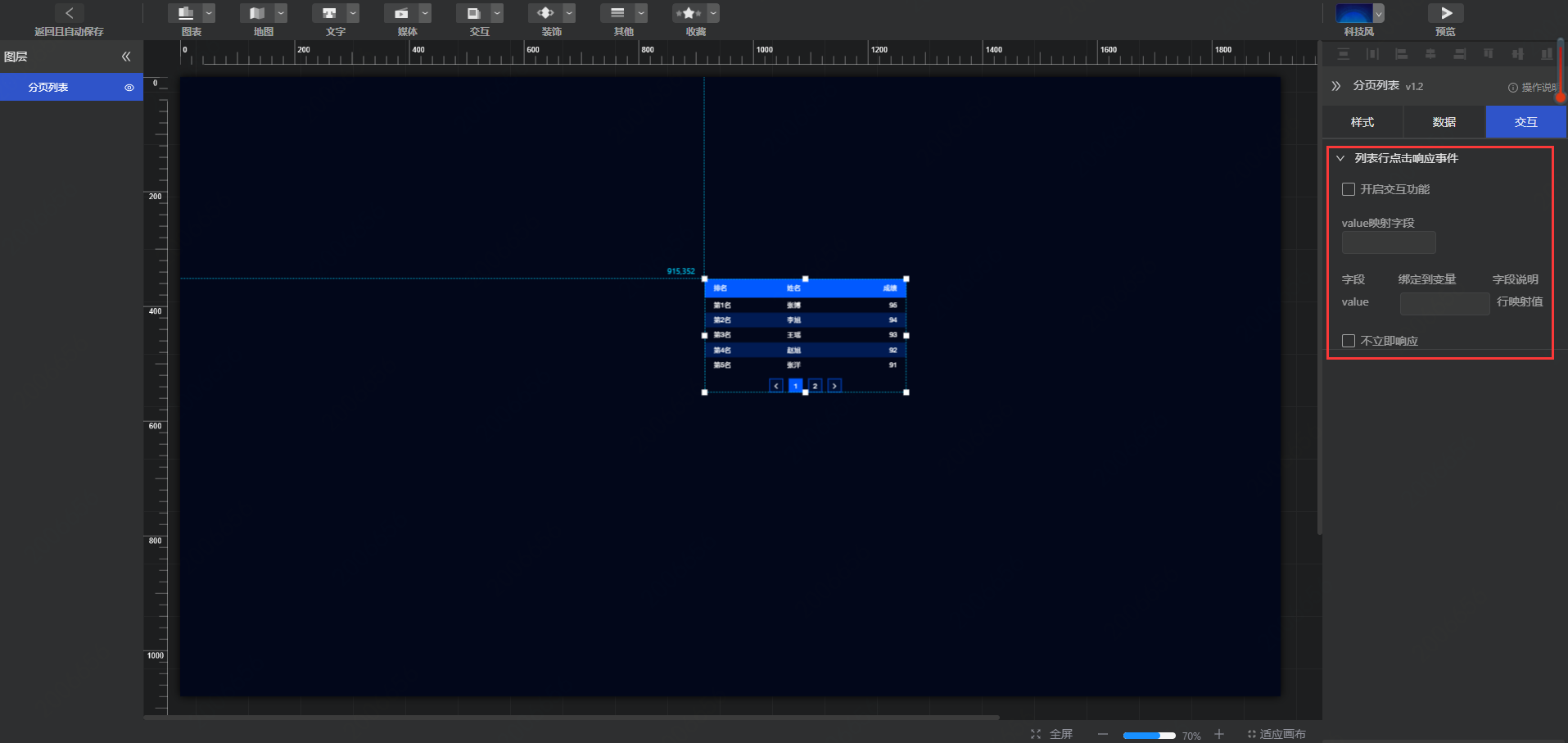Click the 返回且自动保存 label
Viewport: 1568px width, 743px height.
pyautogui.click(x=69, y=32)
